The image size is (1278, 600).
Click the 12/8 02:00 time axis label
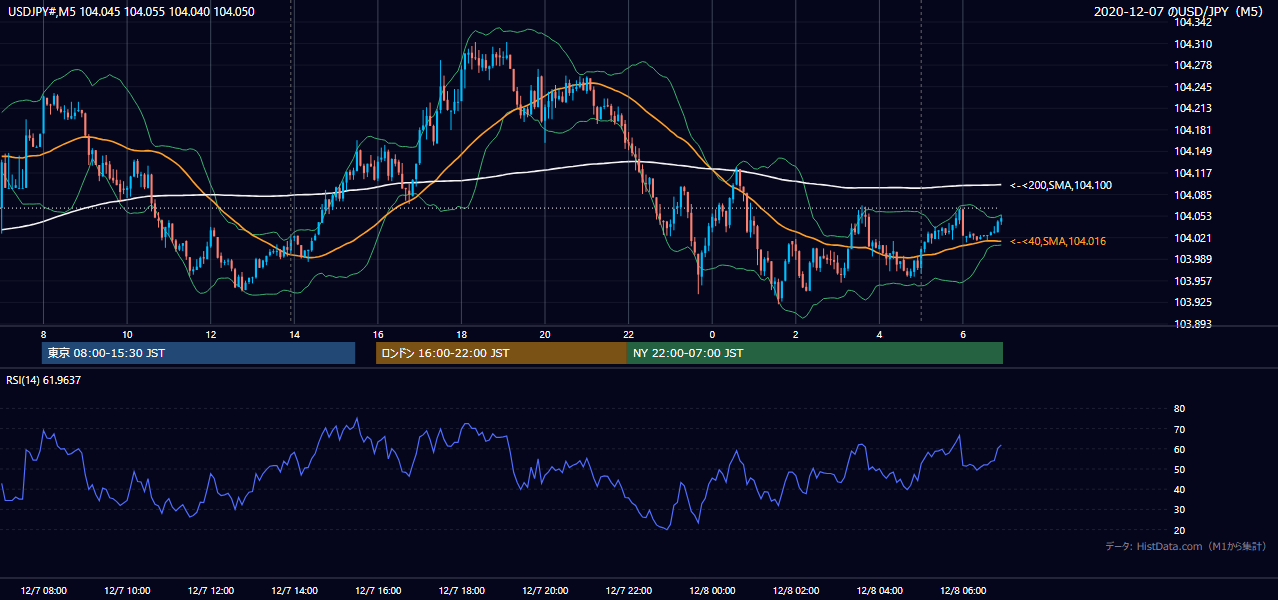tap(796, 591)
